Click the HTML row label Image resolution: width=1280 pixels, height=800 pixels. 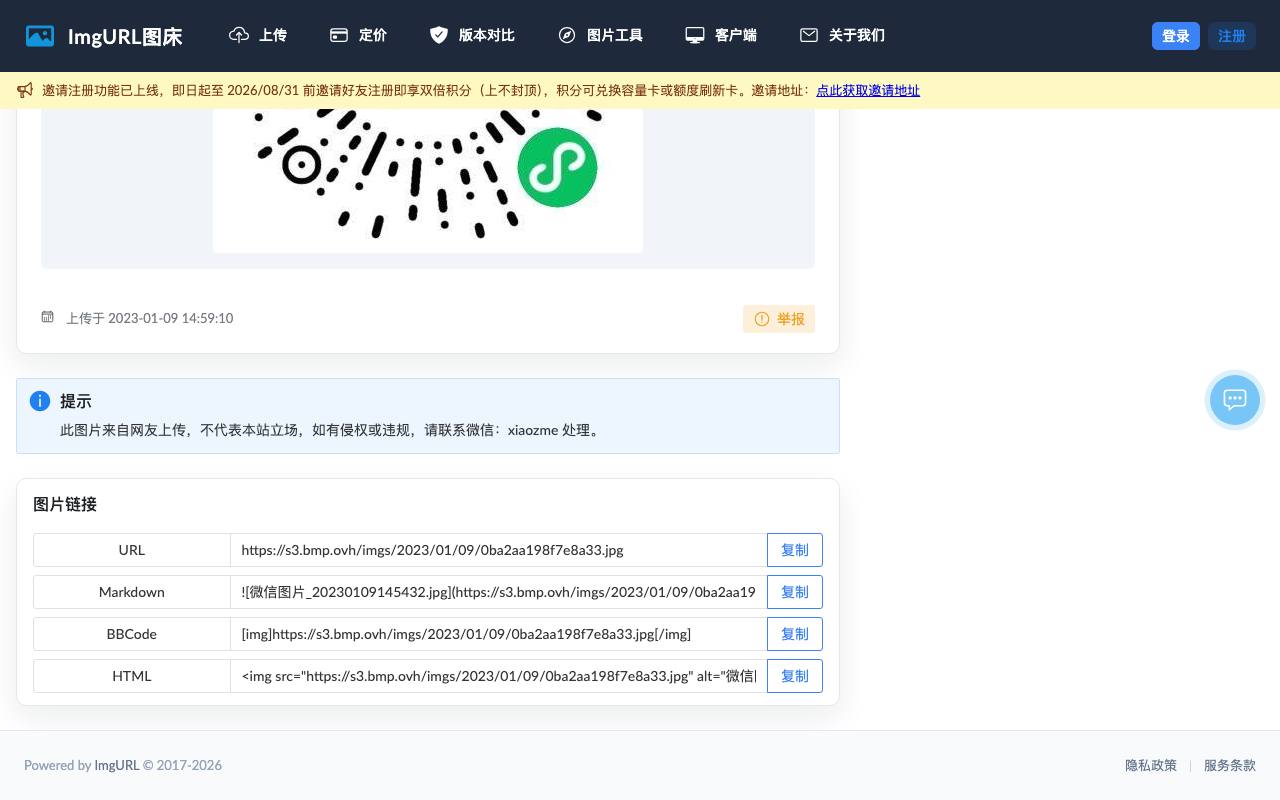point(132,676)
